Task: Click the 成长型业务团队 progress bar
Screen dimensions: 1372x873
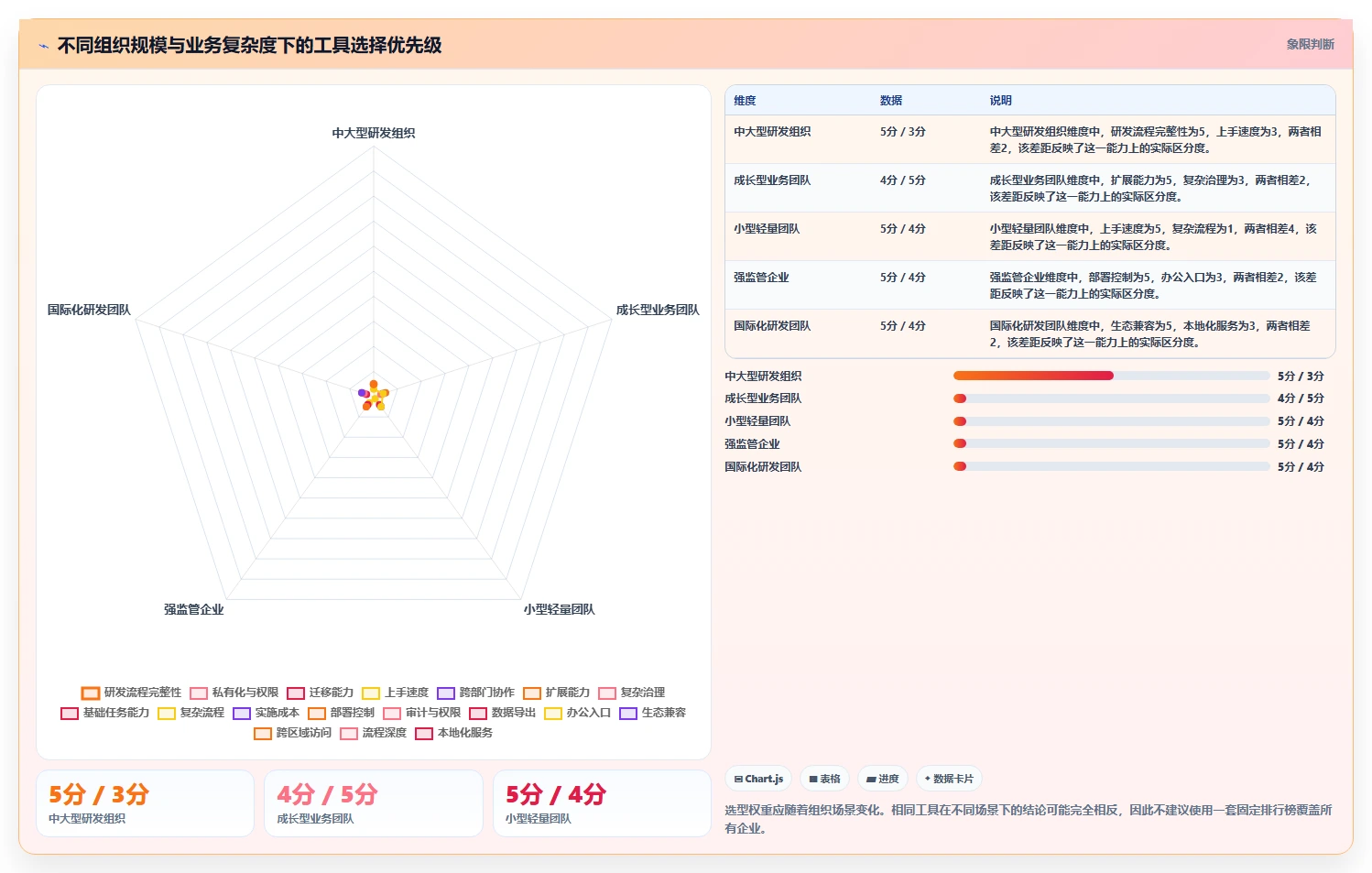Action: point(1111,398)
